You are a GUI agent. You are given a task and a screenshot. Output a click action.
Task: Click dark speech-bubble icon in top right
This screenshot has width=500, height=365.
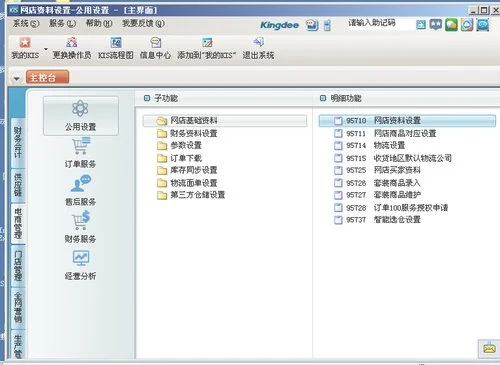[435, 25]
